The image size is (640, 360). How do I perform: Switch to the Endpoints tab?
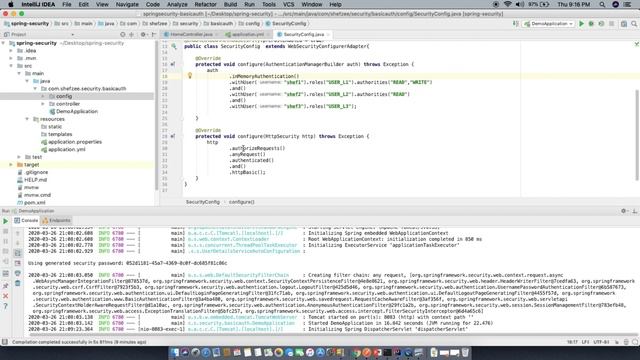pyautogui.click(x=57, y=220)
